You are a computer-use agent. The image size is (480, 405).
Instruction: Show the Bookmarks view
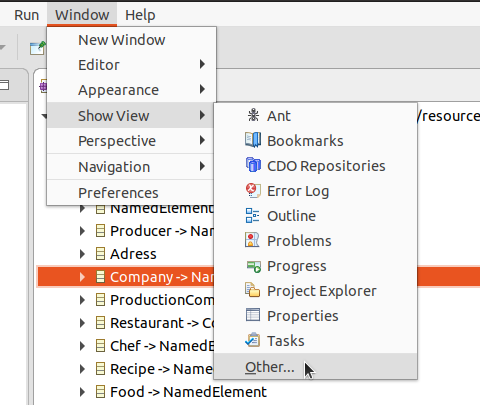tap(316, 141)
